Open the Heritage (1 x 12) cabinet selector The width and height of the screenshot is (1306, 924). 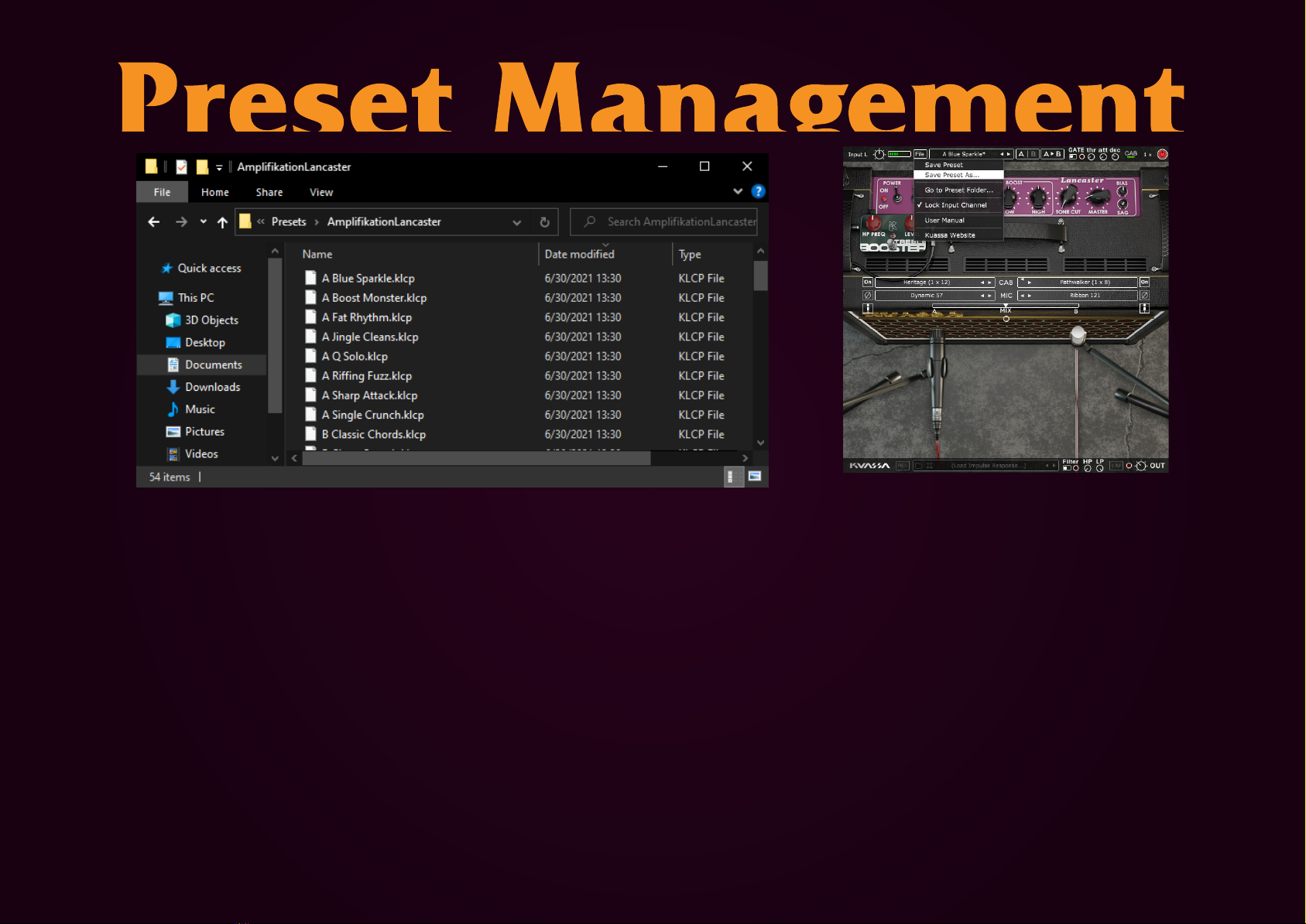pyautogui.click(x=934, y=282)
